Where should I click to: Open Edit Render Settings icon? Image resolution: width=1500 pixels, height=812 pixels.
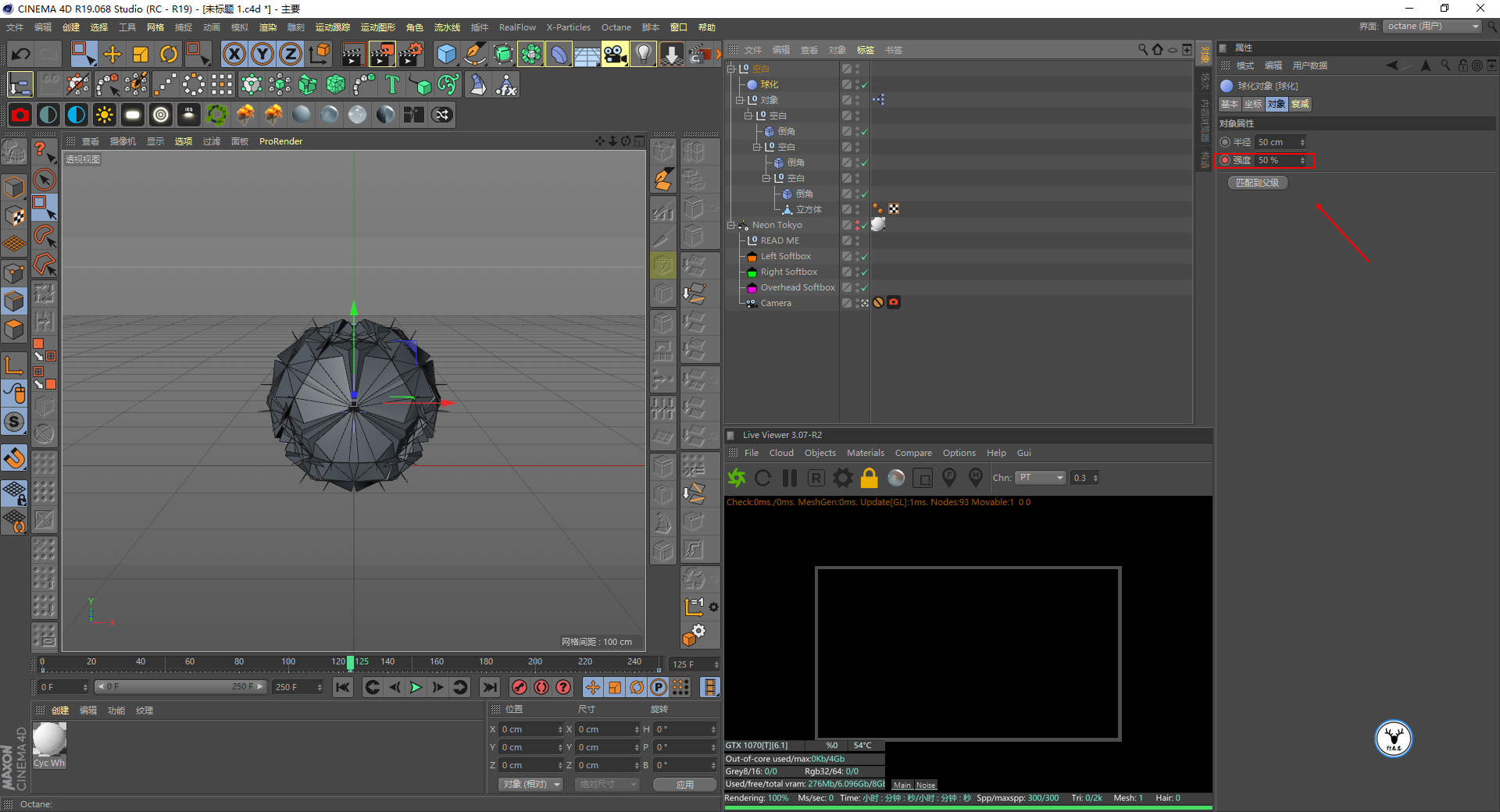[x=411, y=54]
